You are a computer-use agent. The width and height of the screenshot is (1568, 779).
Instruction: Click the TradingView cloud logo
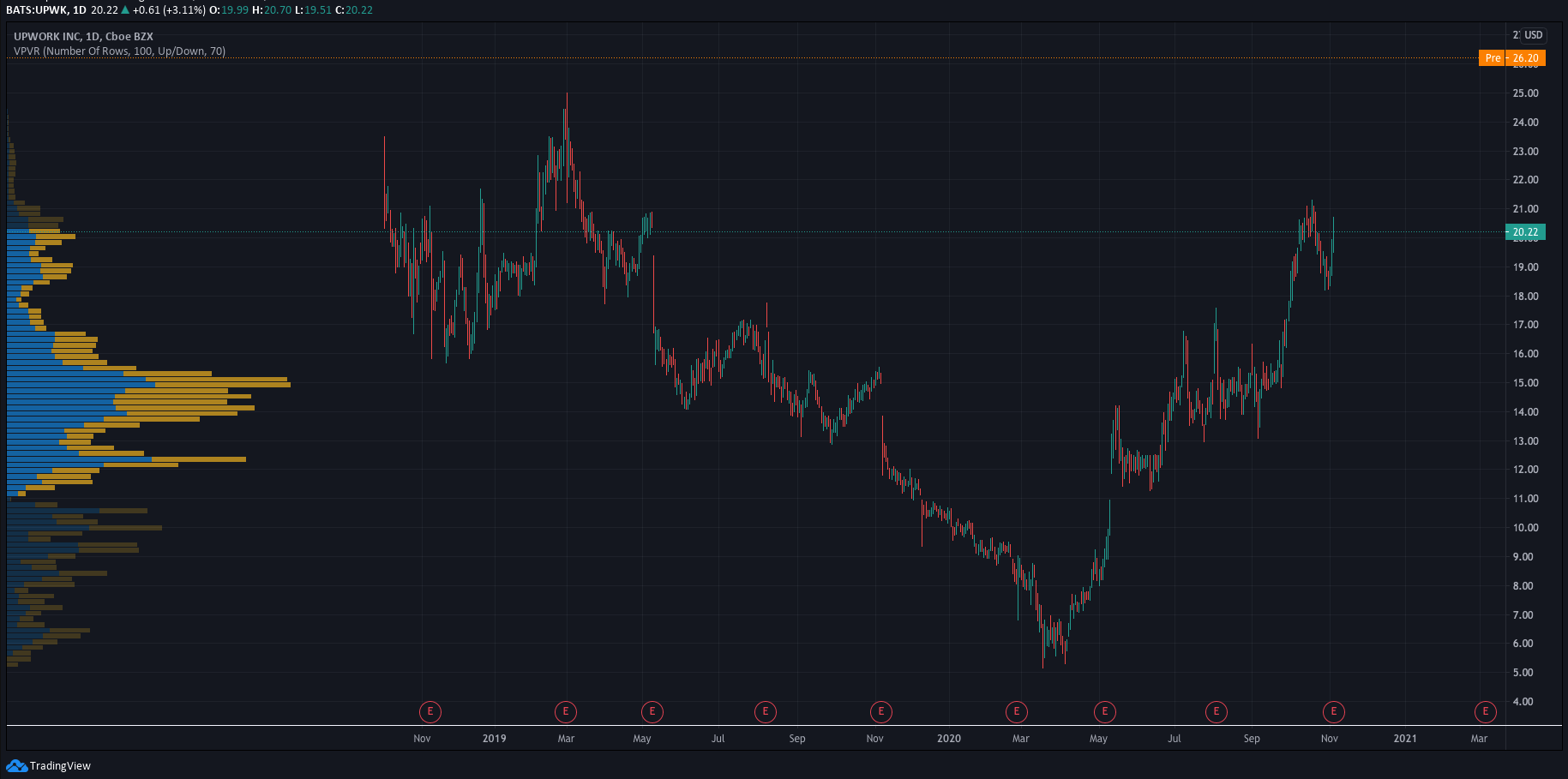[17, 765]
